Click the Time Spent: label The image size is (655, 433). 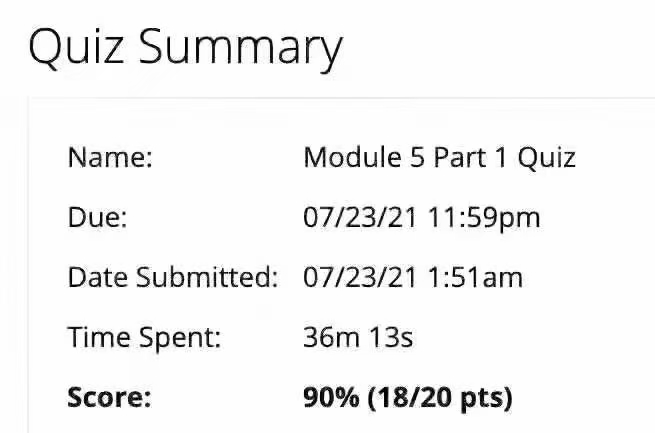tap(144, 338)
